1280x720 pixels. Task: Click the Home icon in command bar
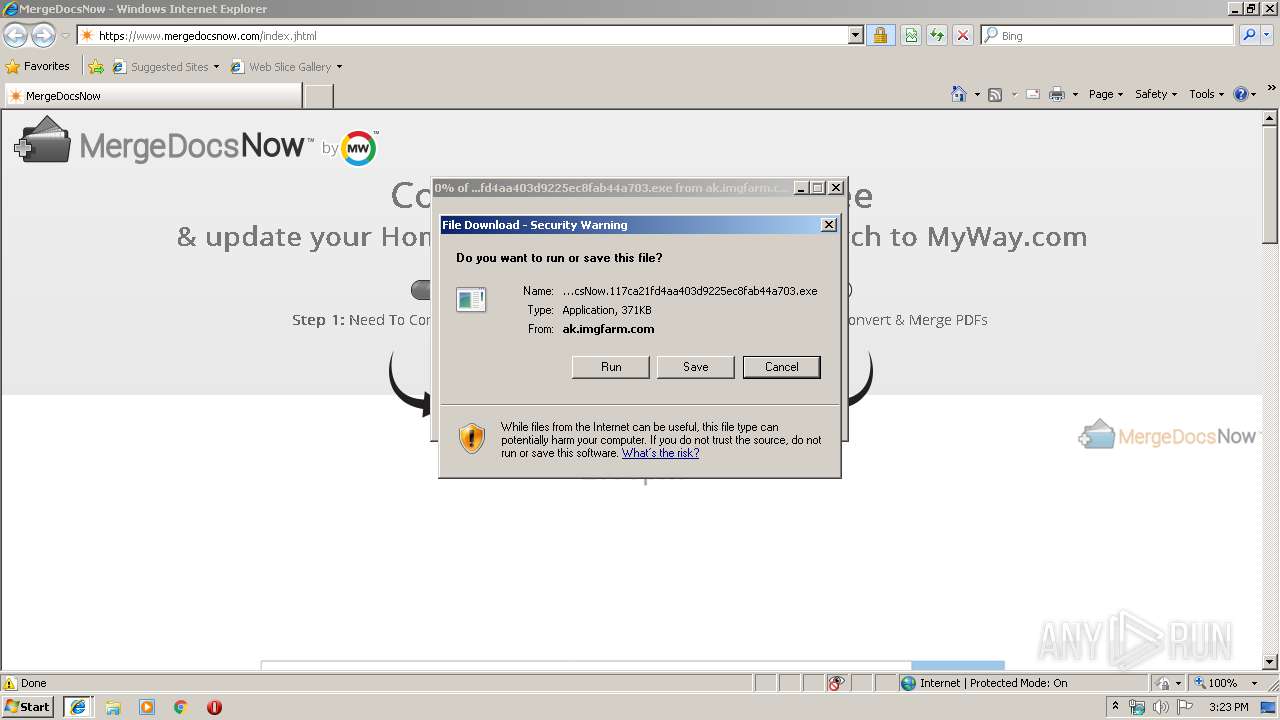pos(959,94)
